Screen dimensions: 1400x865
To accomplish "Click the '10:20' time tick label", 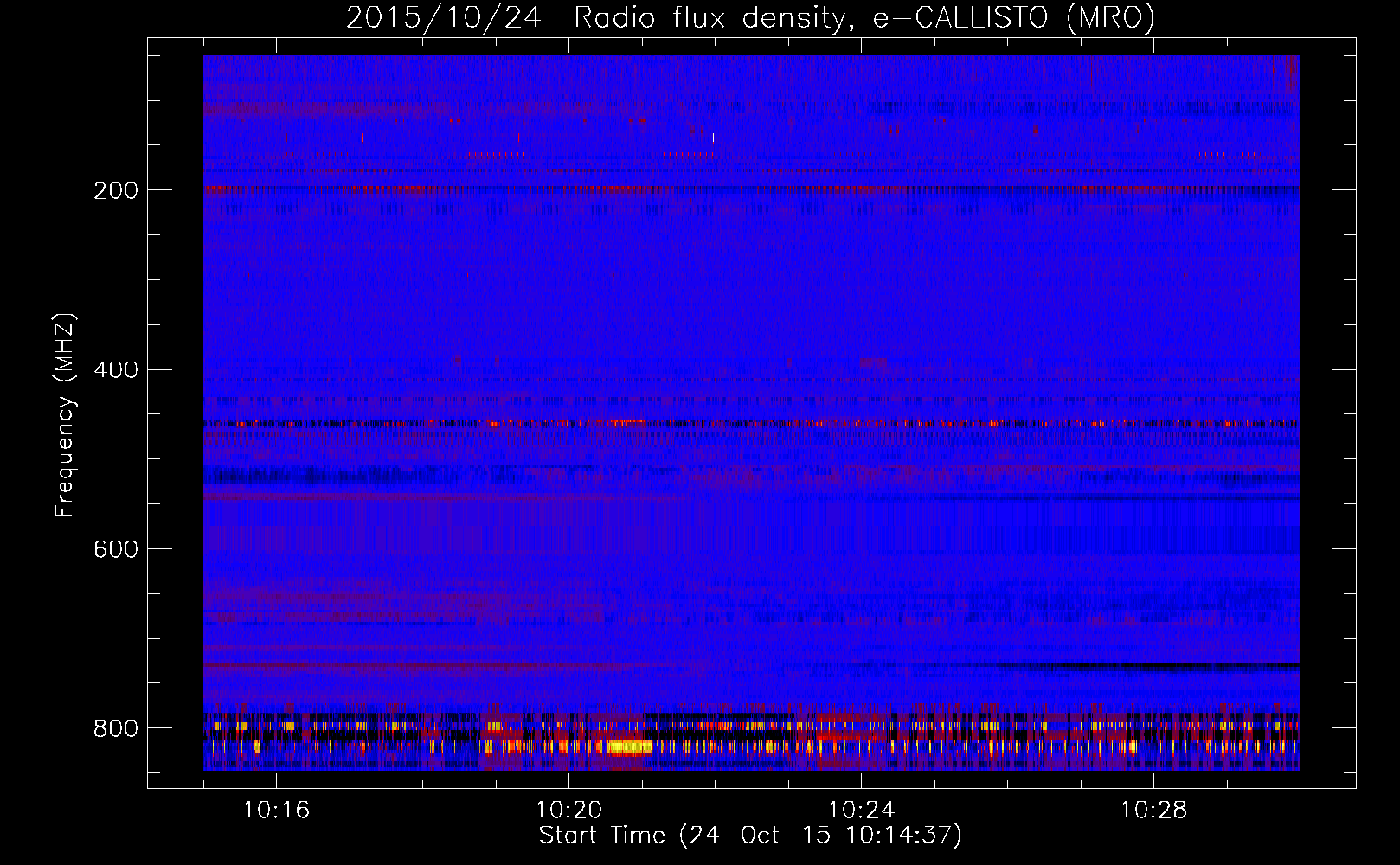I will (568, 811).
